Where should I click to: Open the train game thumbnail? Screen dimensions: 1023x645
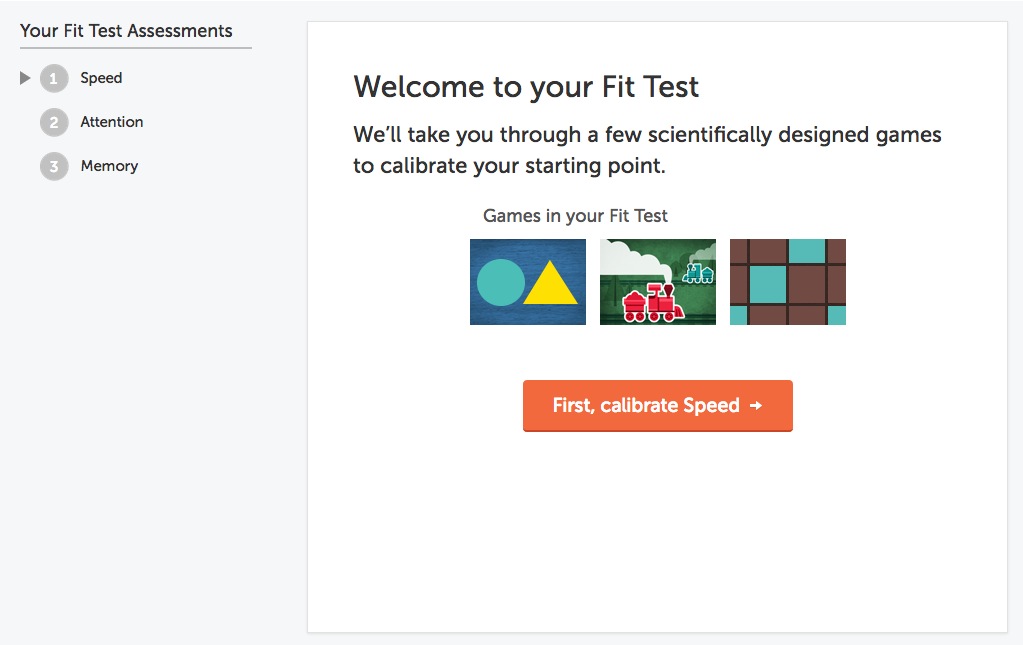click(x=658, y=282)
